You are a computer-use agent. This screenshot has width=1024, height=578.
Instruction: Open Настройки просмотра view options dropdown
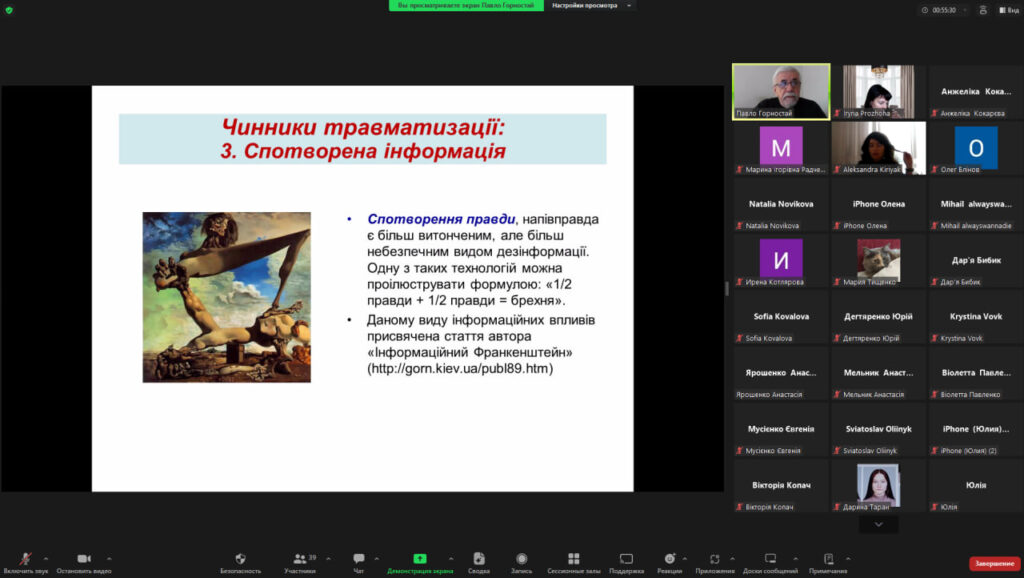pyautogui.click(x=592, y=6)
